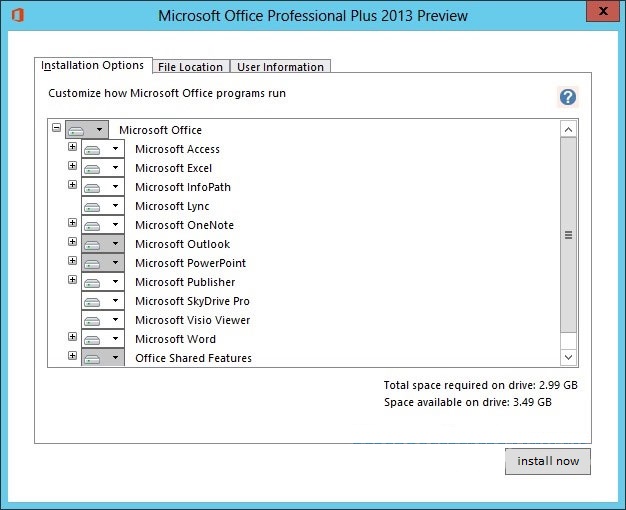The height and width of the screenshot is (510, 626).
Task: Select the Microsoft Excel label
Action: pyautogui.click(x=174, y=168)
